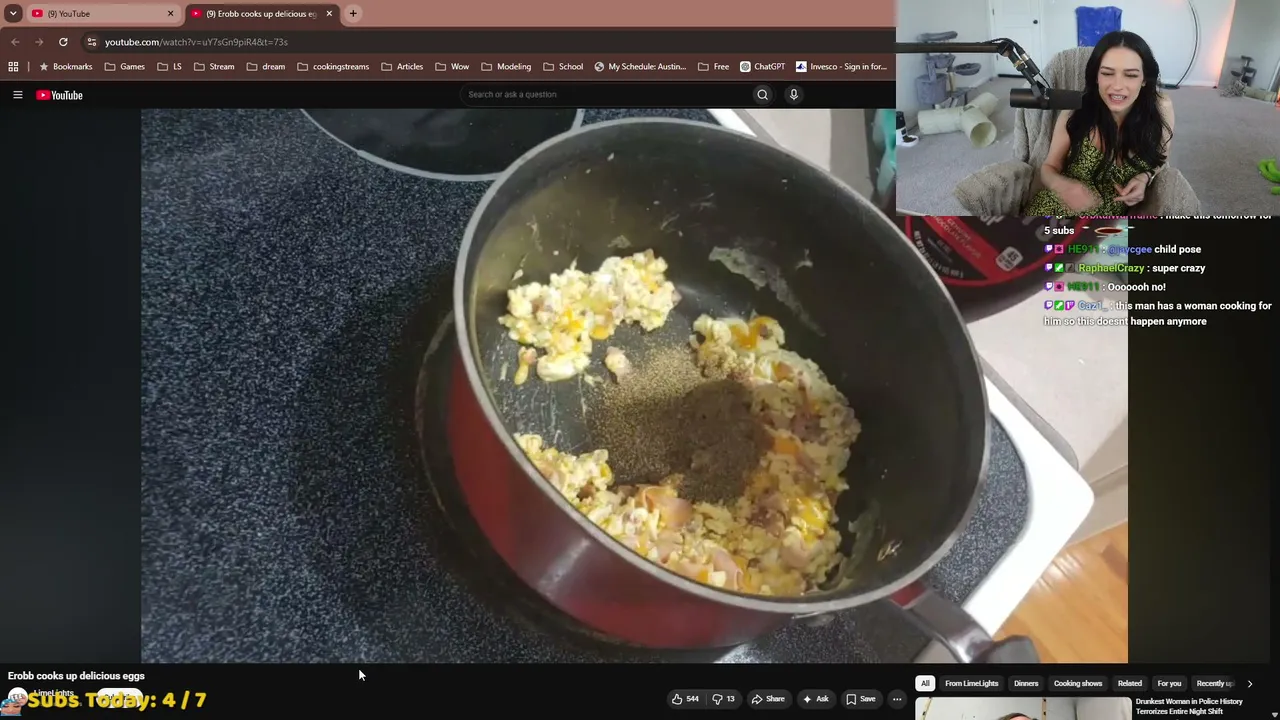The height and width of the screenshot is (720, 1280).
Task: Open the 'My Schedule: Austin...' bookmark
Action: (x=640, y=67)
